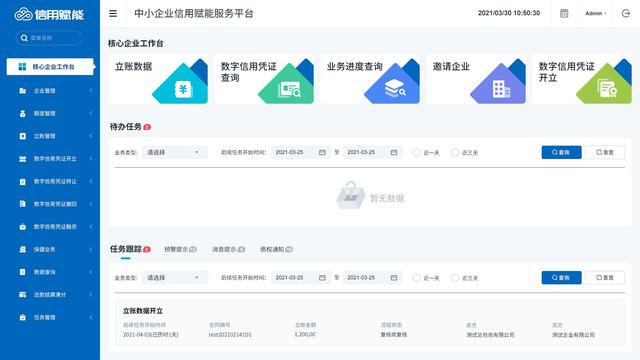Image resolution: width=640 pixels, height=360 pixels.
Task: Click the 数字信用凭证开立 icon in the sidebar
Action: coord(22,159)
